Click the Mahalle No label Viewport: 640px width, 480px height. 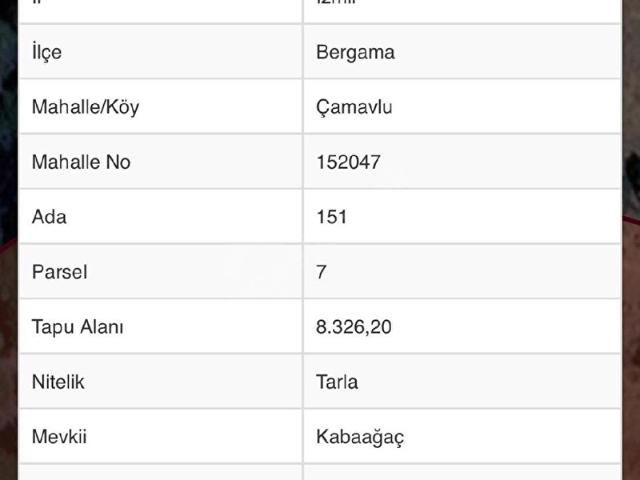(81, 162)
